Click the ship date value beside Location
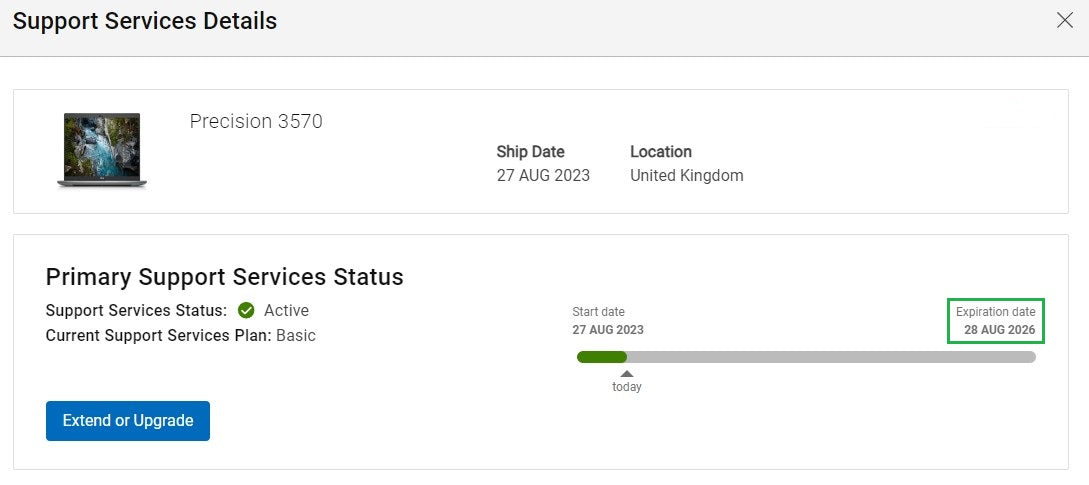 click(543, 176)
